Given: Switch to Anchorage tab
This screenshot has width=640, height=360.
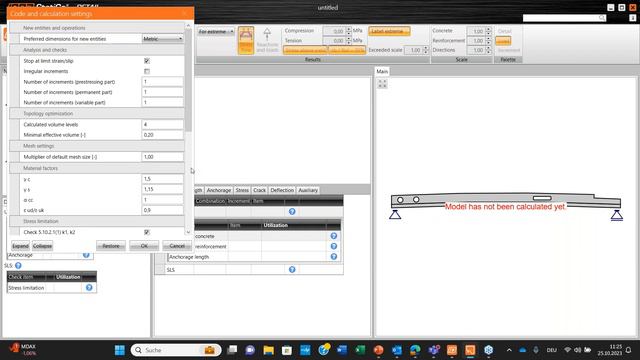Looking at the screenshot, I should point(219,190).
